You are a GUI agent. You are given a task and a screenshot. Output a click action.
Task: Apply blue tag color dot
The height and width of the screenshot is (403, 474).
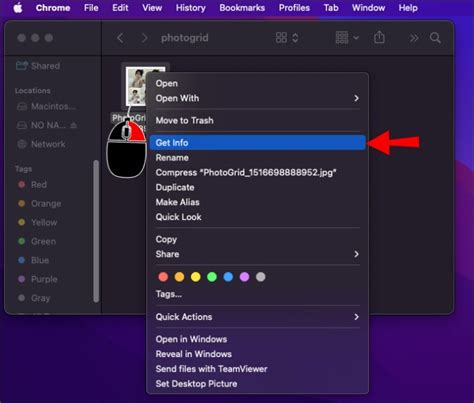(x=228, y=277)
